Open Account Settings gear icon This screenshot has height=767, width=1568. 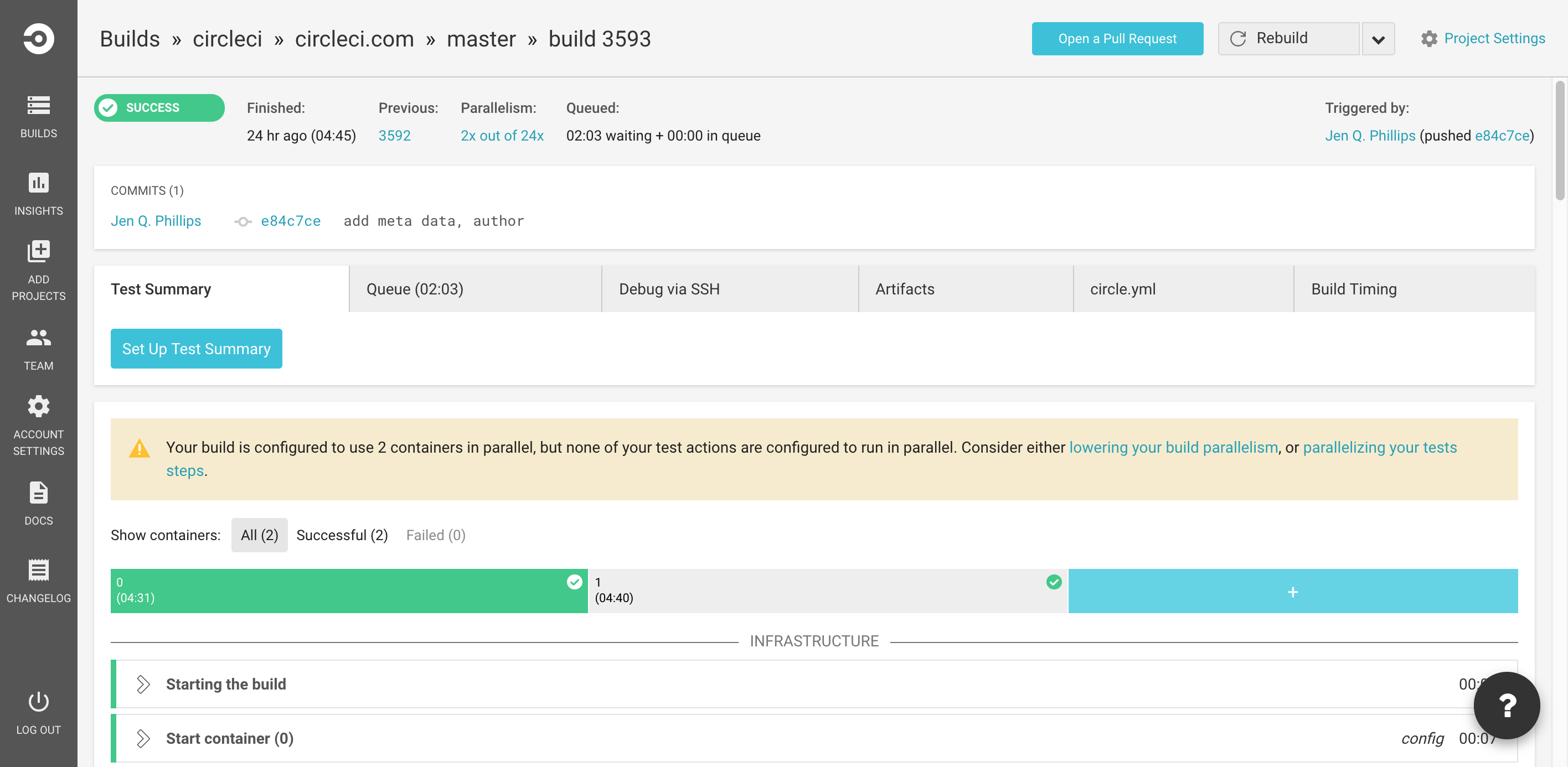[38, 406]
